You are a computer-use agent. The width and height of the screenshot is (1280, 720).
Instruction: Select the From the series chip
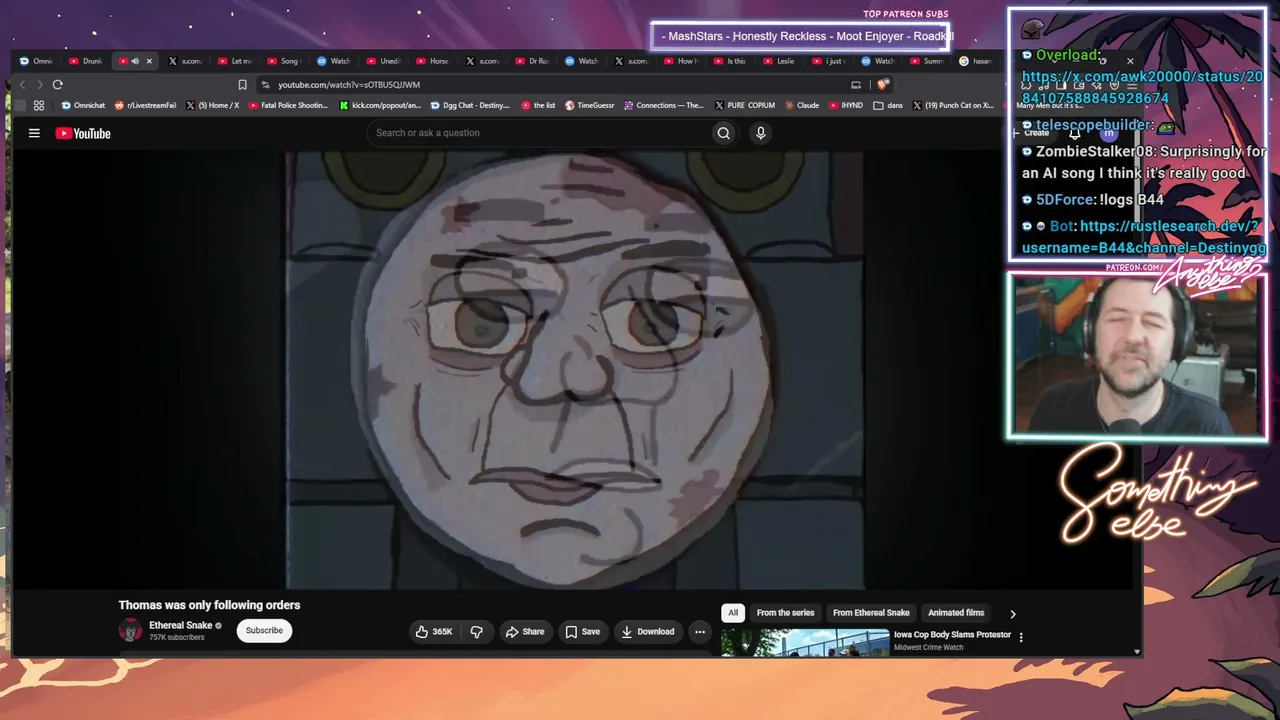[785, 613]
